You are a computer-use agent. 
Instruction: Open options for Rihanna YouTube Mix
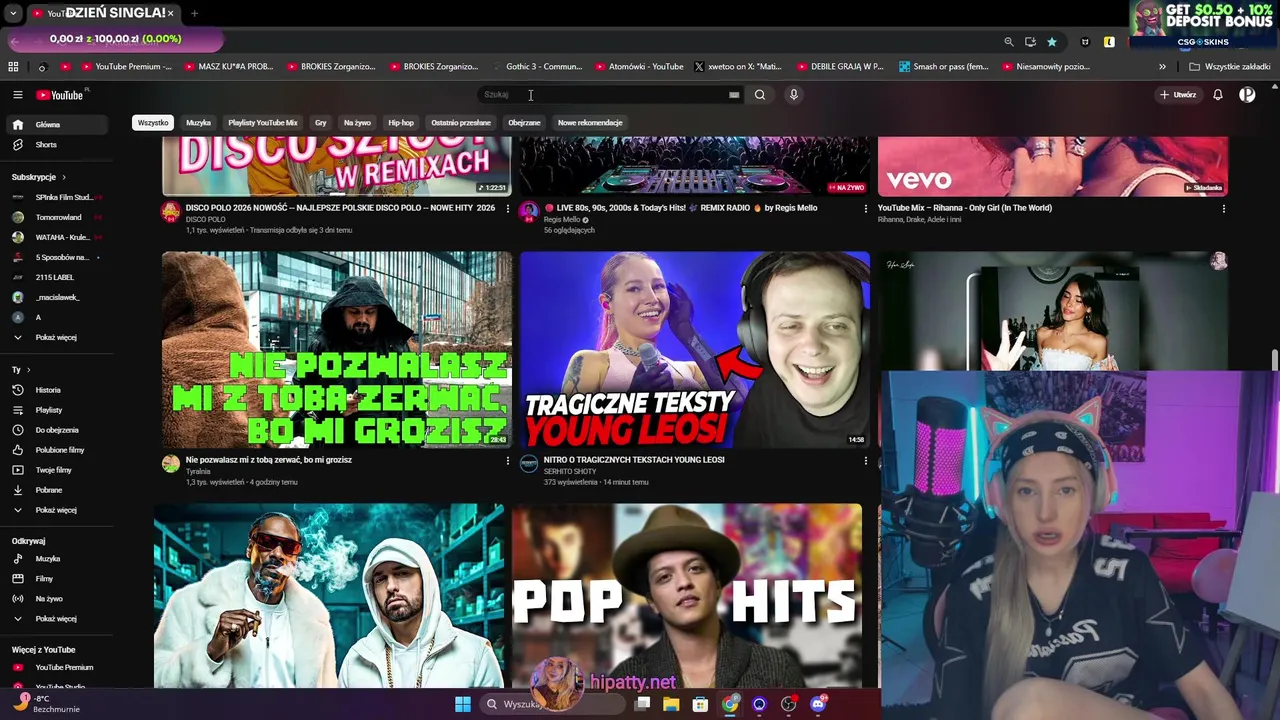click(x=1223, y=209)
